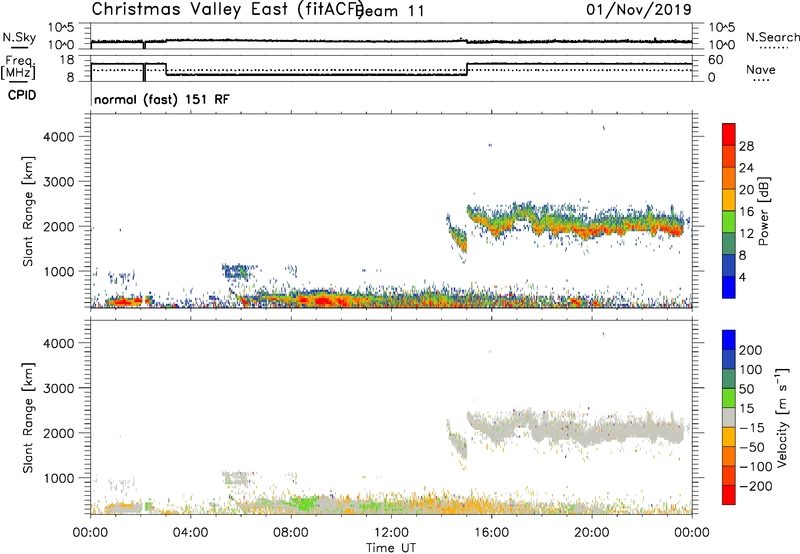Image resolution: width=800 pixels, height=554 pixels.
Task: Click the '16' value on the power colorbar
Action: click(x=746, y=212)
